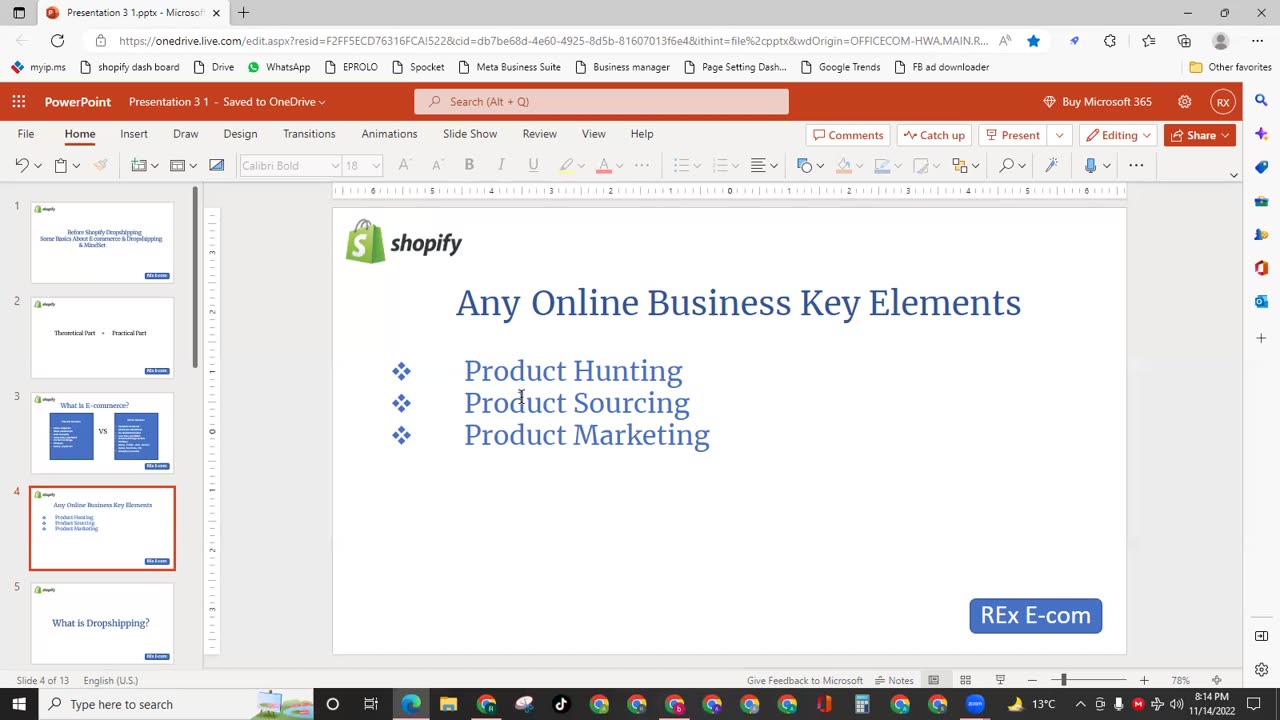Switch to Normal view in status bar
Image resolution: width=1280 pixels, height=720 pixels.
point(933,680)
